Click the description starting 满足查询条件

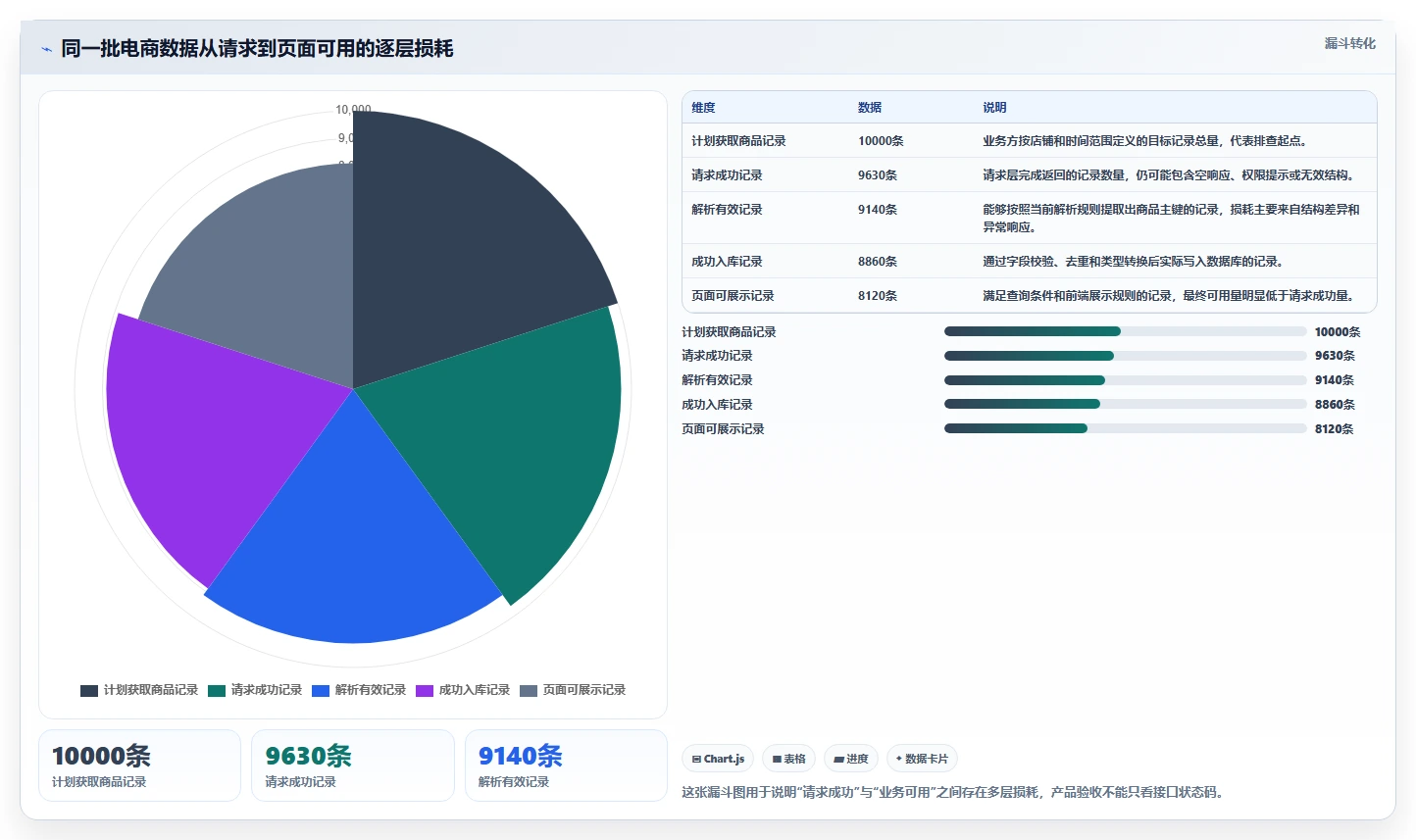[1170, 296]
